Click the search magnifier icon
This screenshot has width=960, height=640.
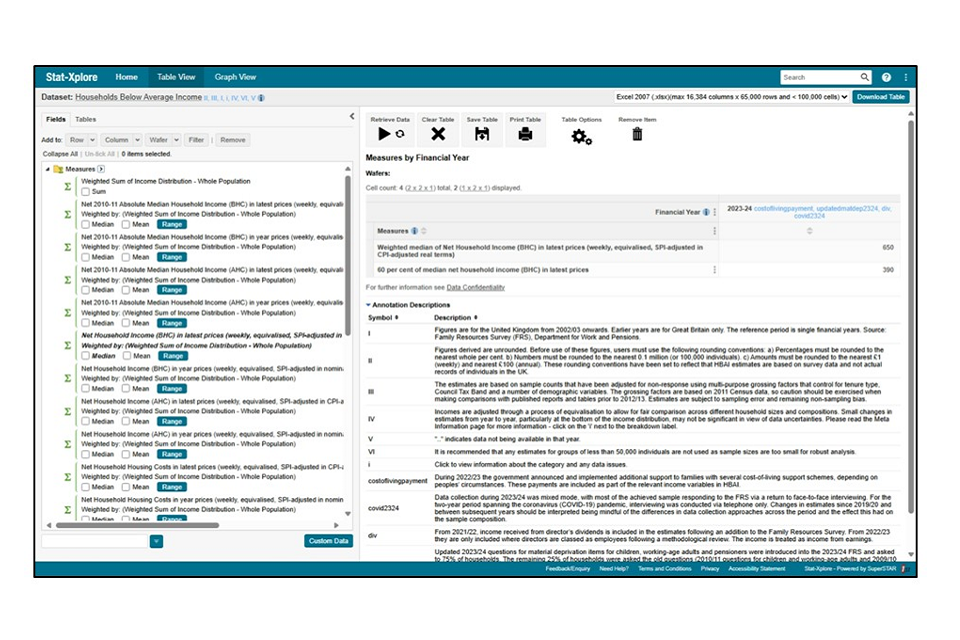point(865,77)
